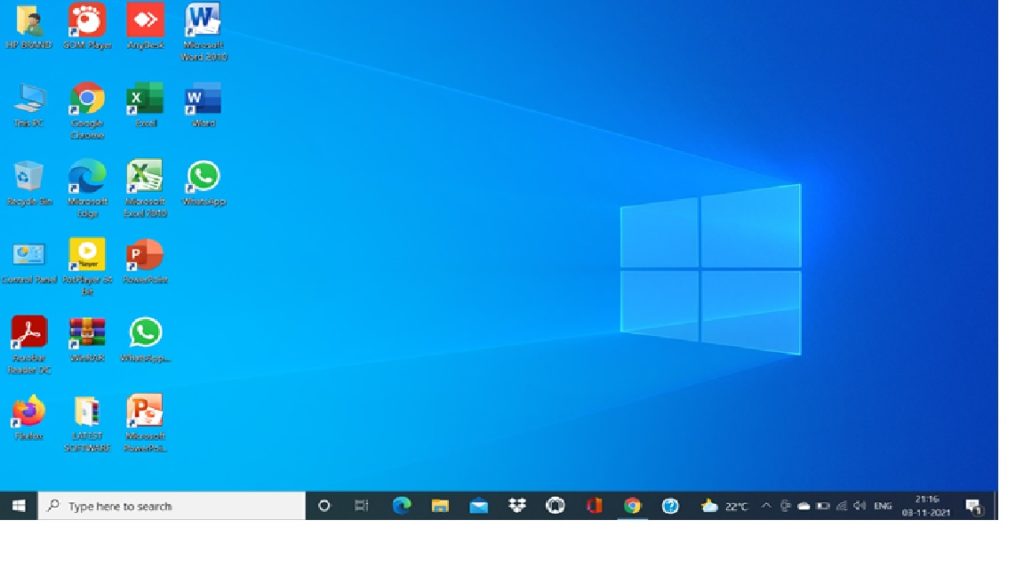The width and height of the screenshot is (1024, 576).
Task: Click ENG language indicator
Action: [882, 506]
